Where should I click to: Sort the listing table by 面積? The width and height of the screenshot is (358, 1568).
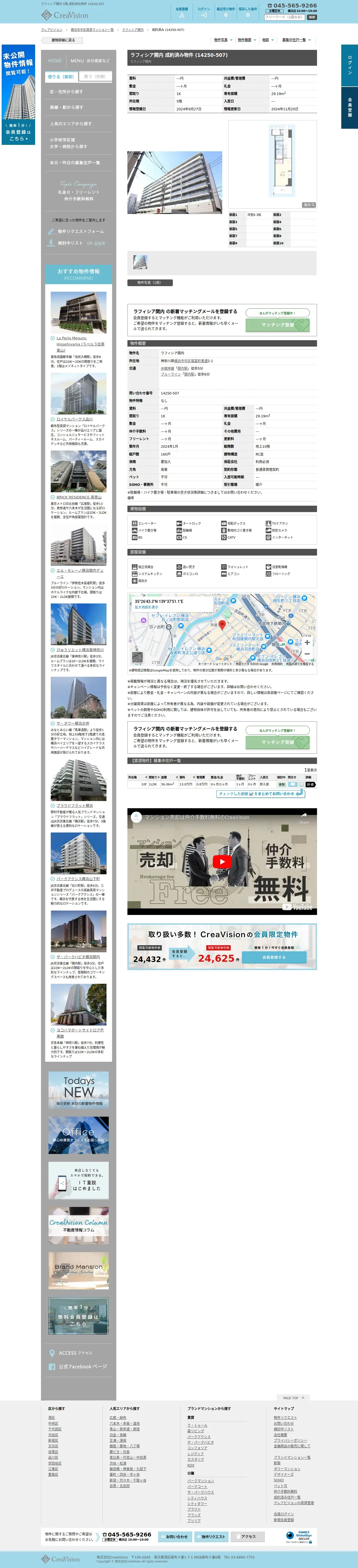[x=169, y=777]
